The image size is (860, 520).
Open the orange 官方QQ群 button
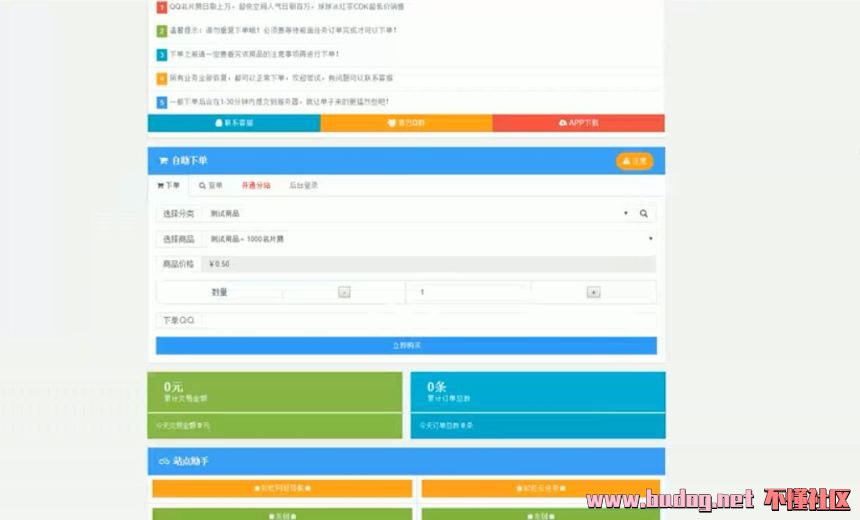point(406,123)
